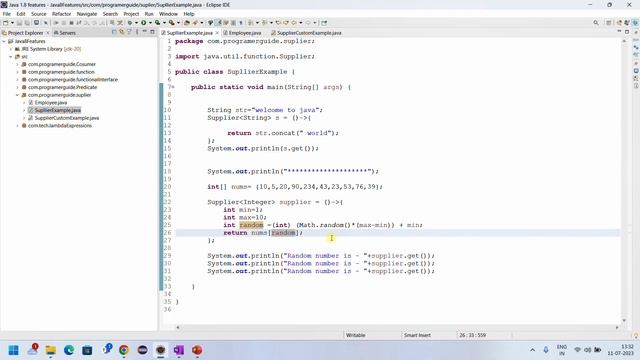The width and height of the screenshot is (640, 360).
Task: Click the Run External Tools icon
Action: 171,23
